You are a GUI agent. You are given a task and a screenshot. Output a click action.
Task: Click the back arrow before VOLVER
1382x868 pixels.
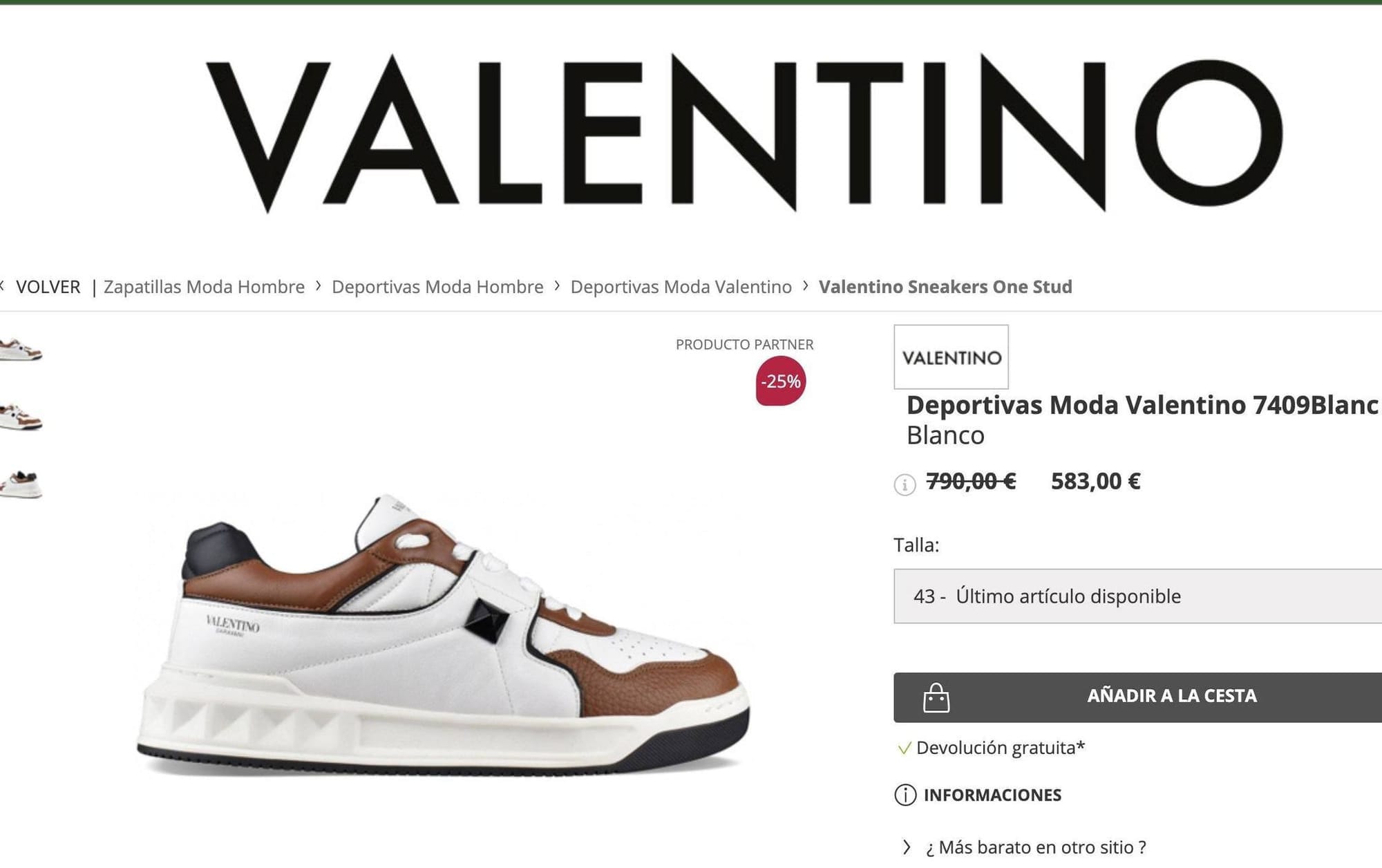pyautogui.click(x=3, y=285)
